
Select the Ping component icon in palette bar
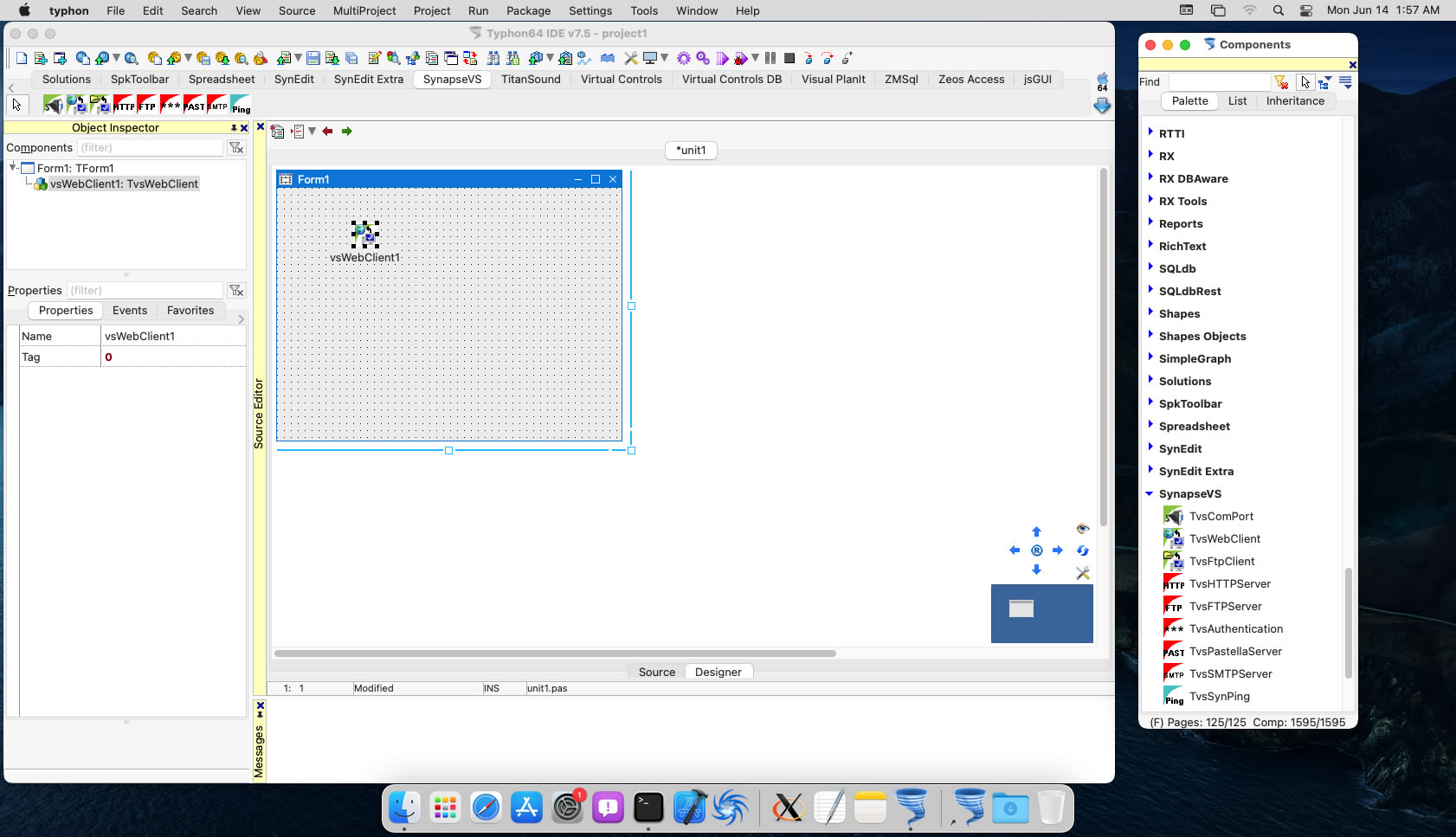click(241, 105)
